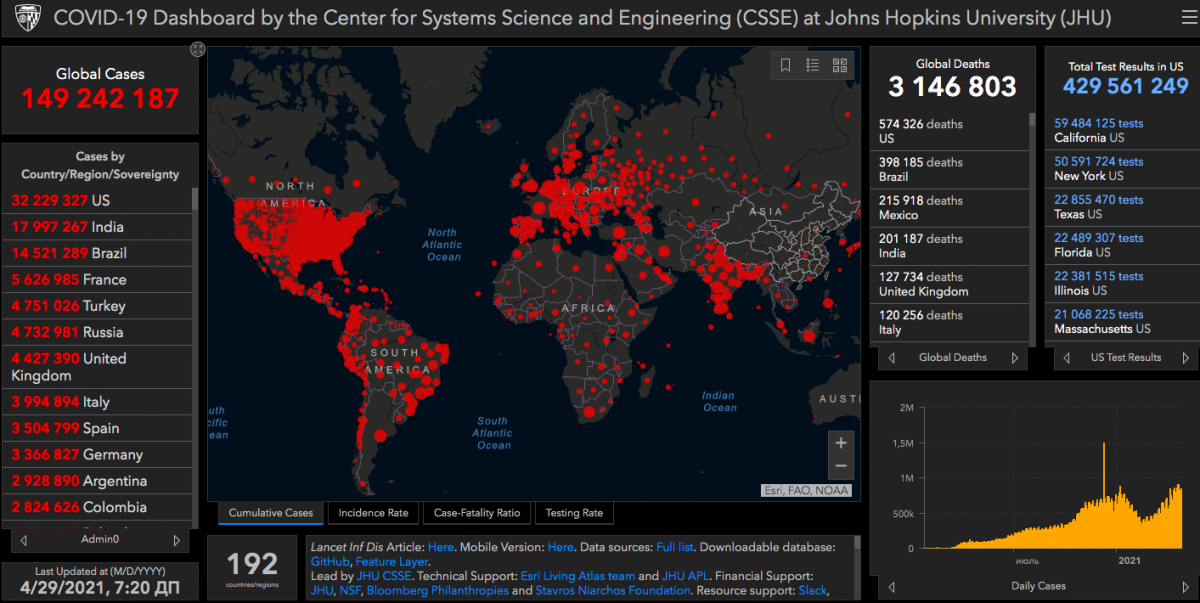Viewport: 1200px width, 603px height.
Task: Go to previous Admin level arrow
Action: (x=23, y=540)
